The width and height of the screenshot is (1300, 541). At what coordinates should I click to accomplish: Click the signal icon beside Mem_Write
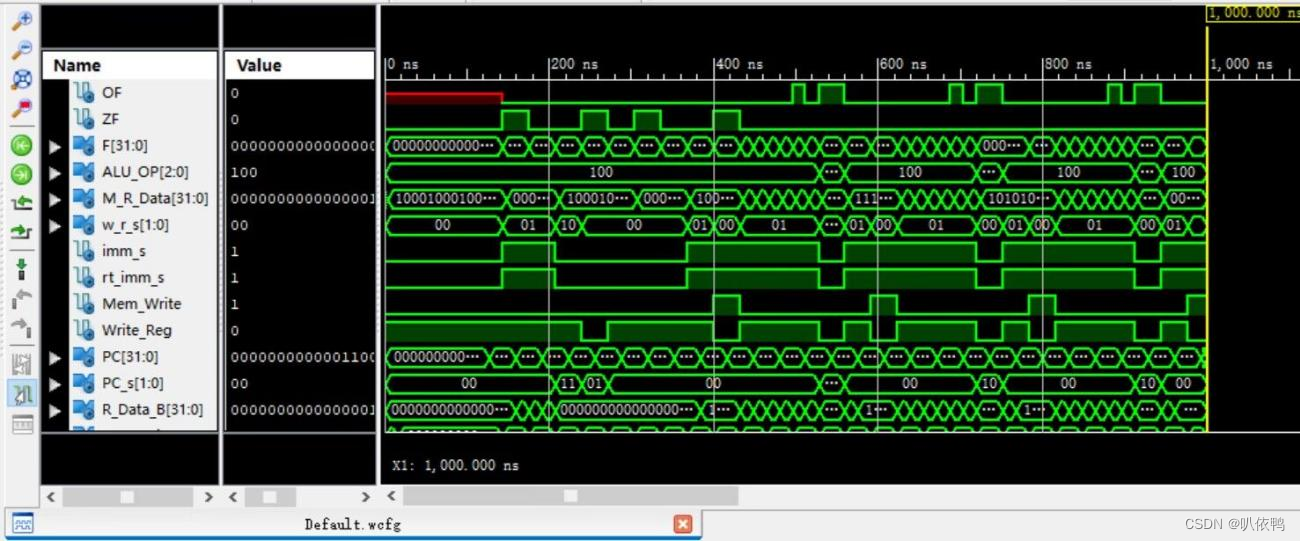85,303
